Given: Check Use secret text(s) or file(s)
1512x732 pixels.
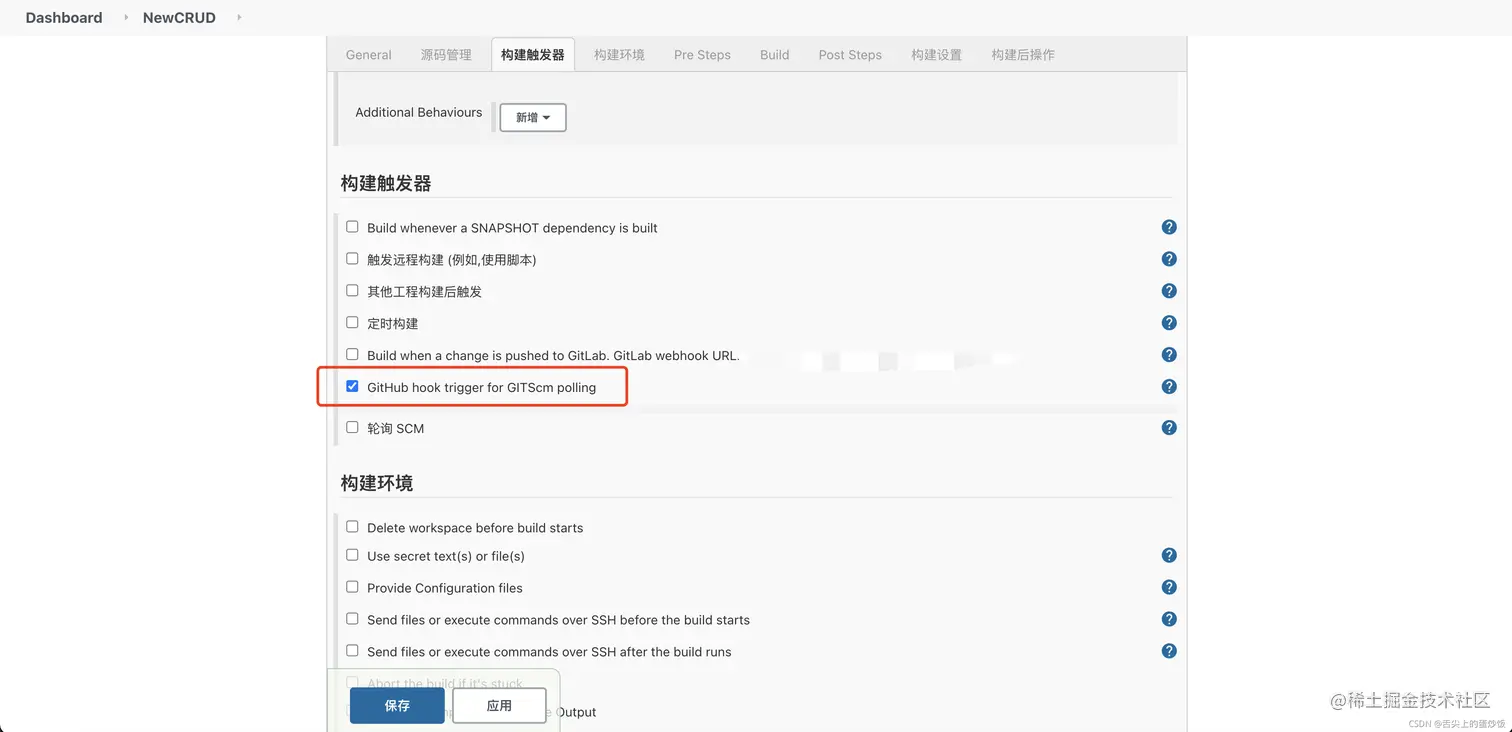Looking at the screenshot, I should point(352,555).
